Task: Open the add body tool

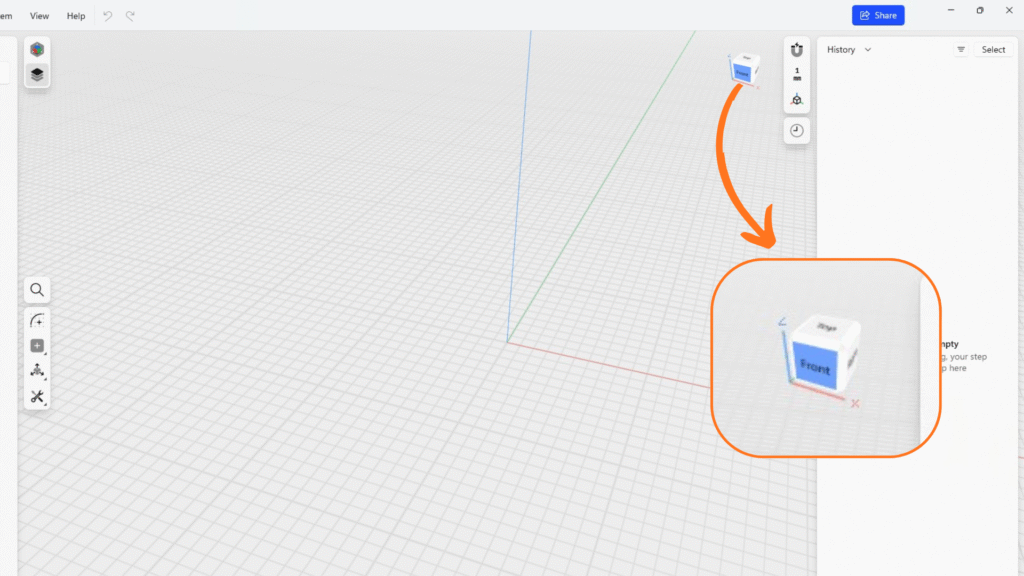Action: pyautogui.click(x=37, y=346)
